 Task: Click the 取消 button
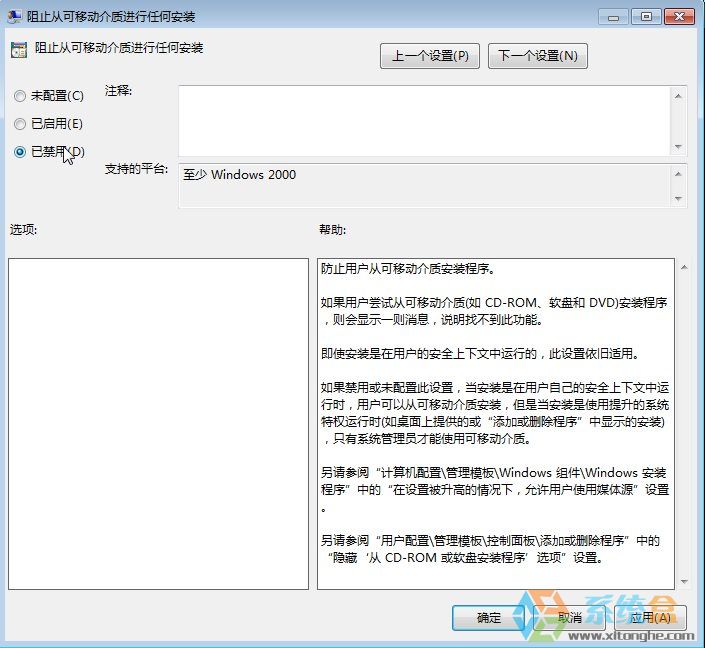click(569, 618)
